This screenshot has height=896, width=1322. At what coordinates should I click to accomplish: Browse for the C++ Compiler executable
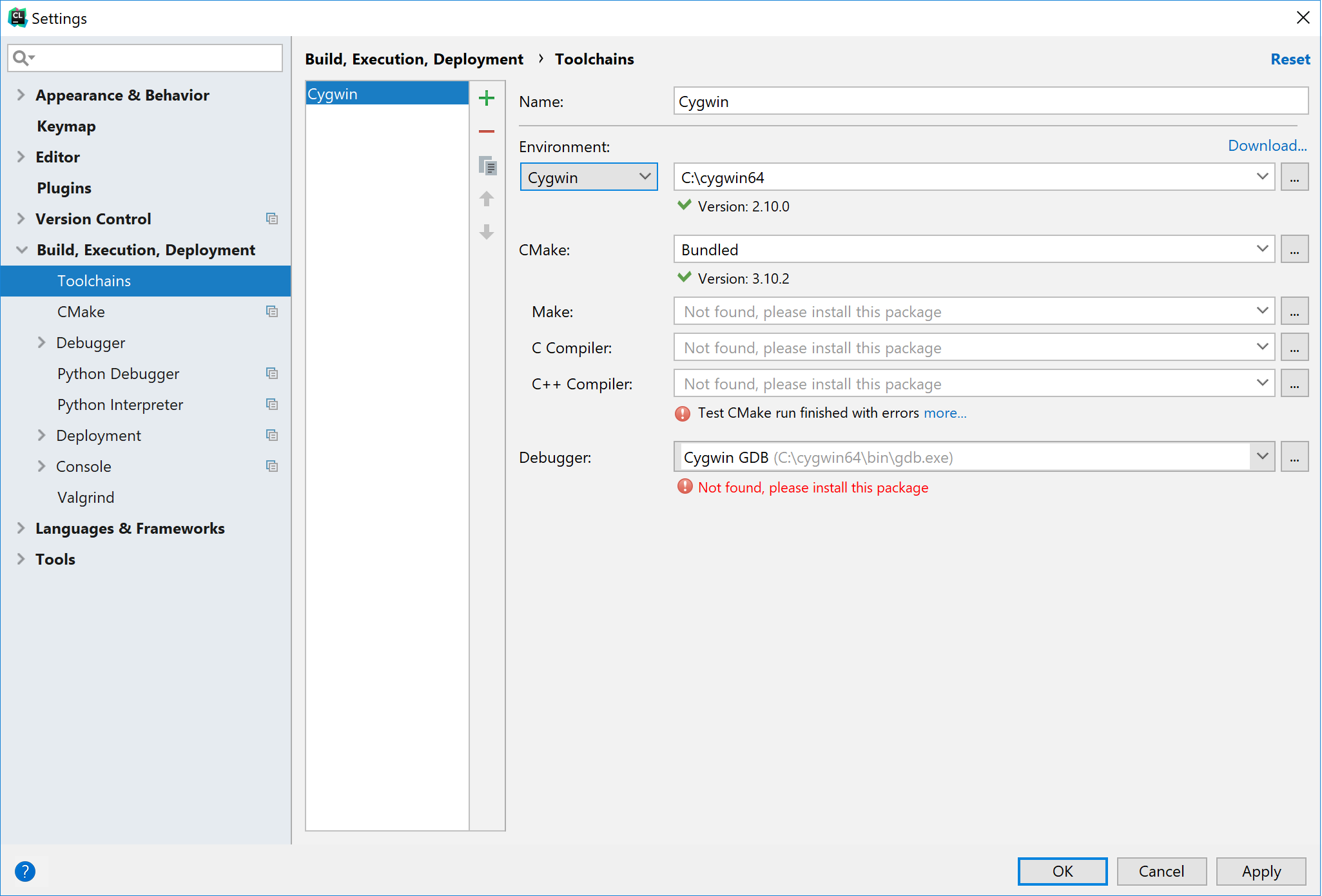[x=1294, y=384]
